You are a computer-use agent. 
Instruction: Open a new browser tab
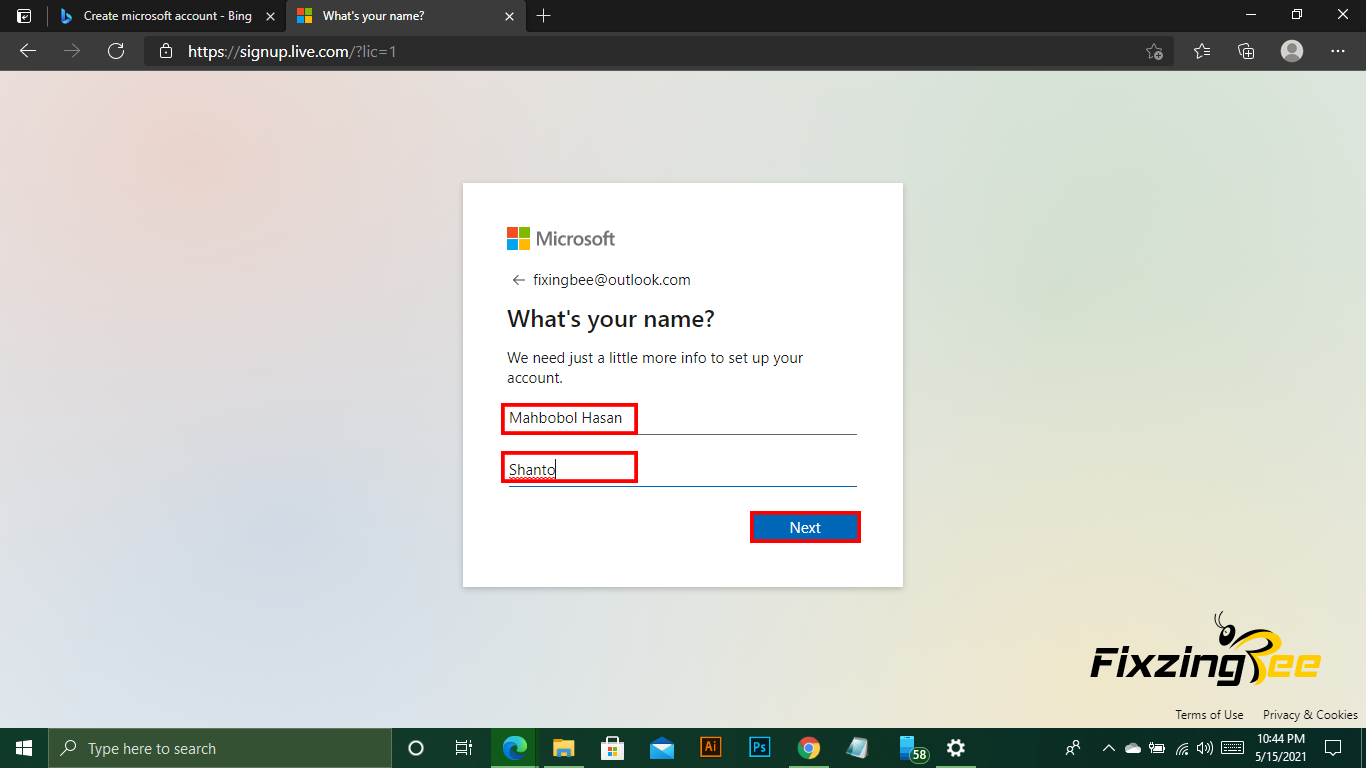coord(543,16)
